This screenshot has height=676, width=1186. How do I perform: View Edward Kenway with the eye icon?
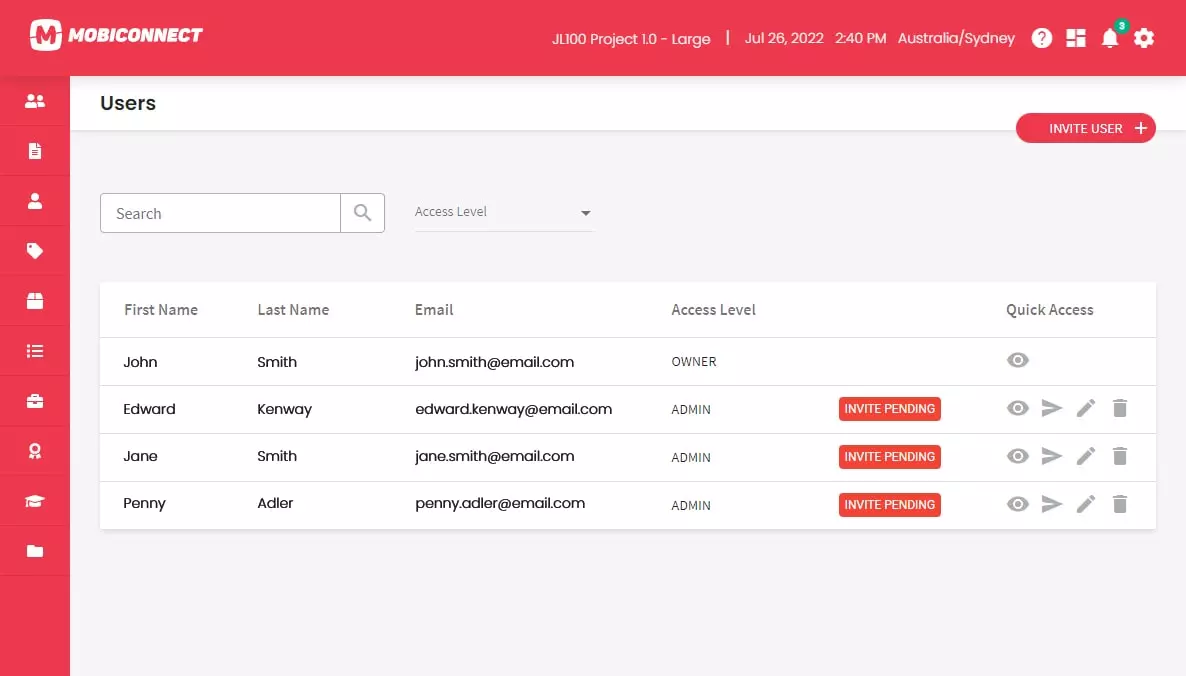tap(1017, 408)
